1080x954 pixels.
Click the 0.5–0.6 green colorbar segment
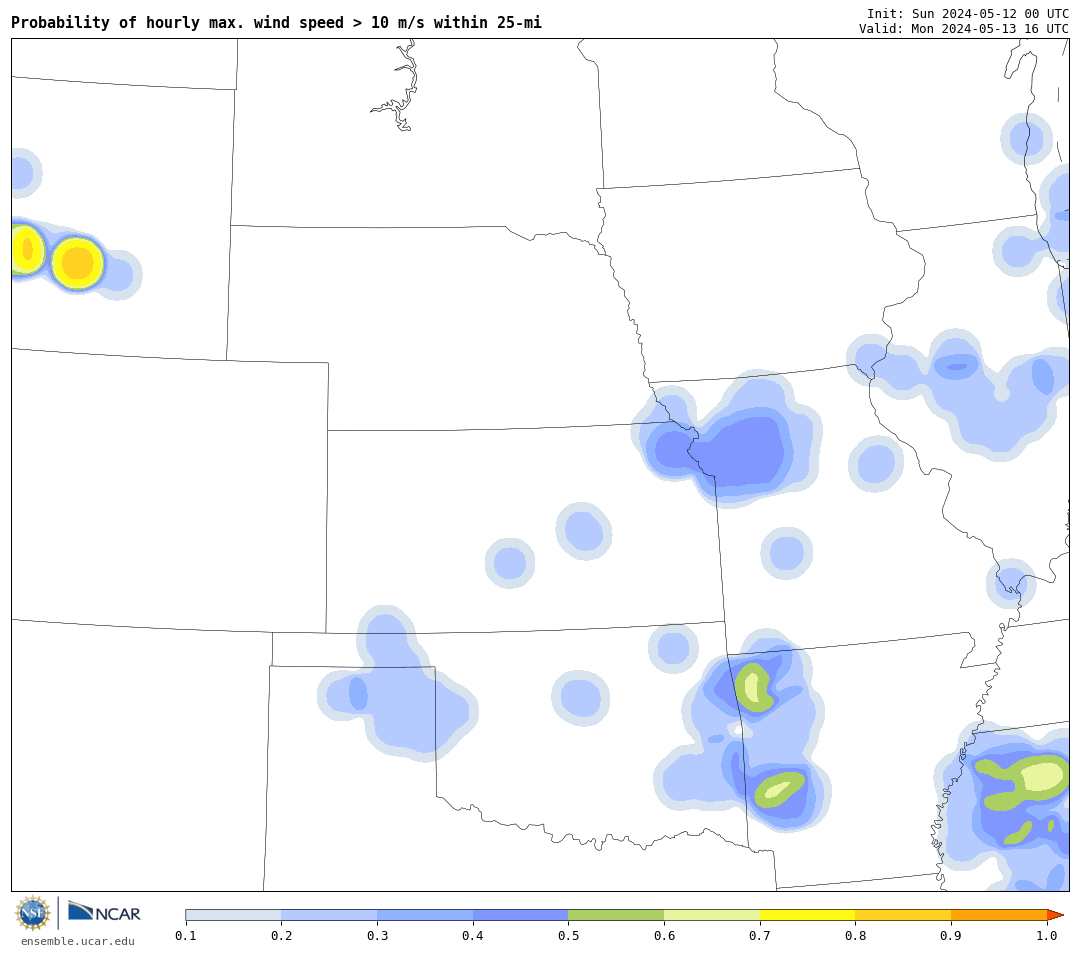click(x=616, y=915)
